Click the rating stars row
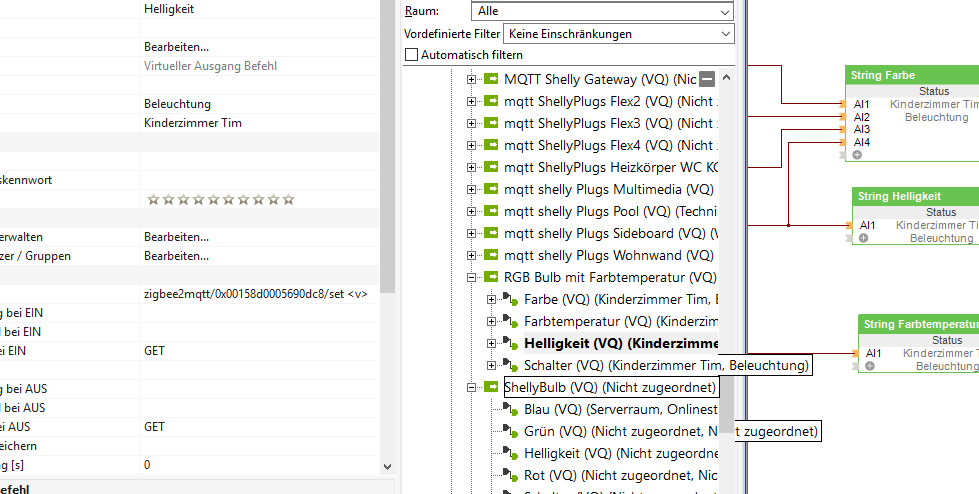Screen dimensions: 979x494 tap(220, 200)
